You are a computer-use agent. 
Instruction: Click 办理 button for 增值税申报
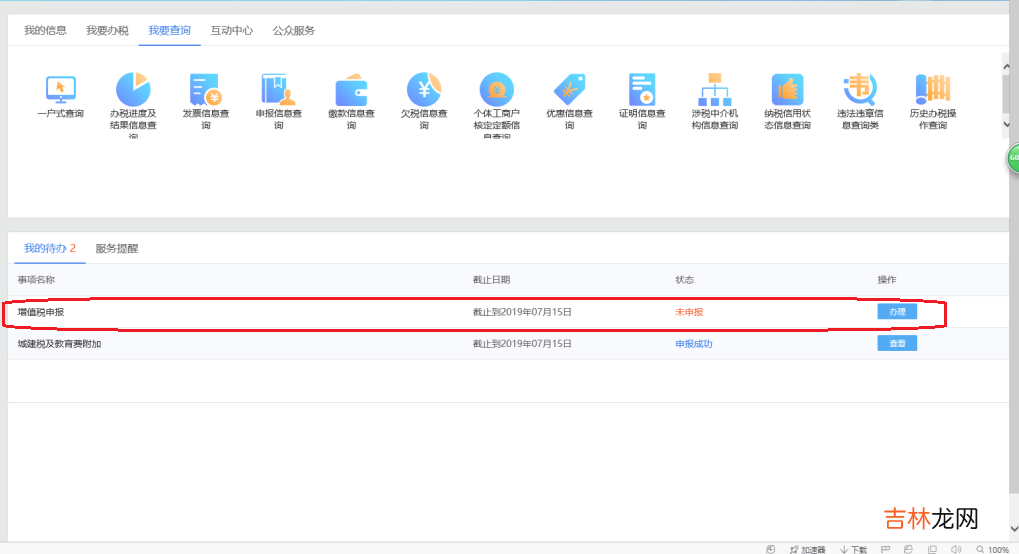tap(896, 312)
